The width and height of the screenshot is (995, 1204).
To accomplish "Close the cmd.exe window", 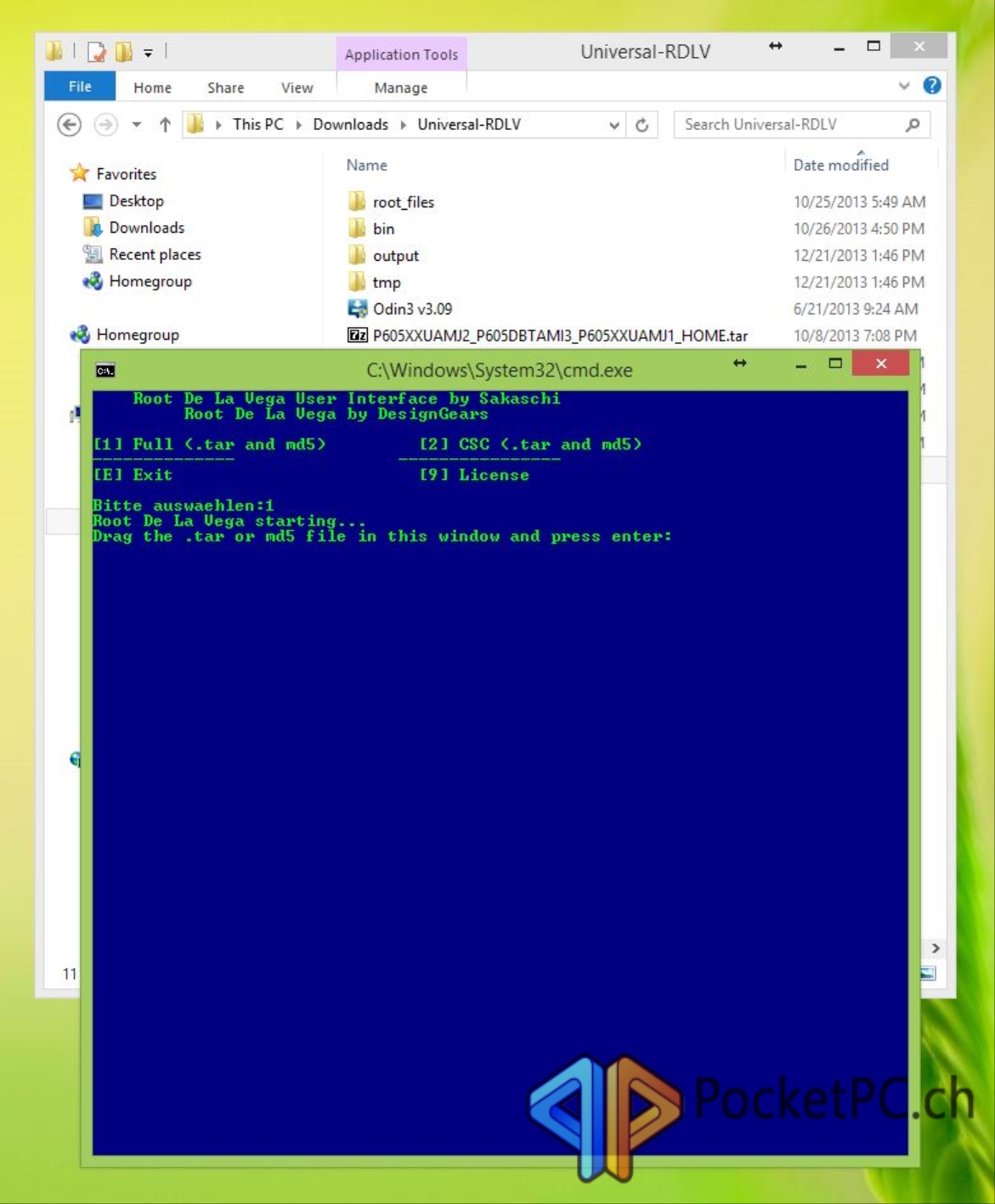I will tap(881, 364).
